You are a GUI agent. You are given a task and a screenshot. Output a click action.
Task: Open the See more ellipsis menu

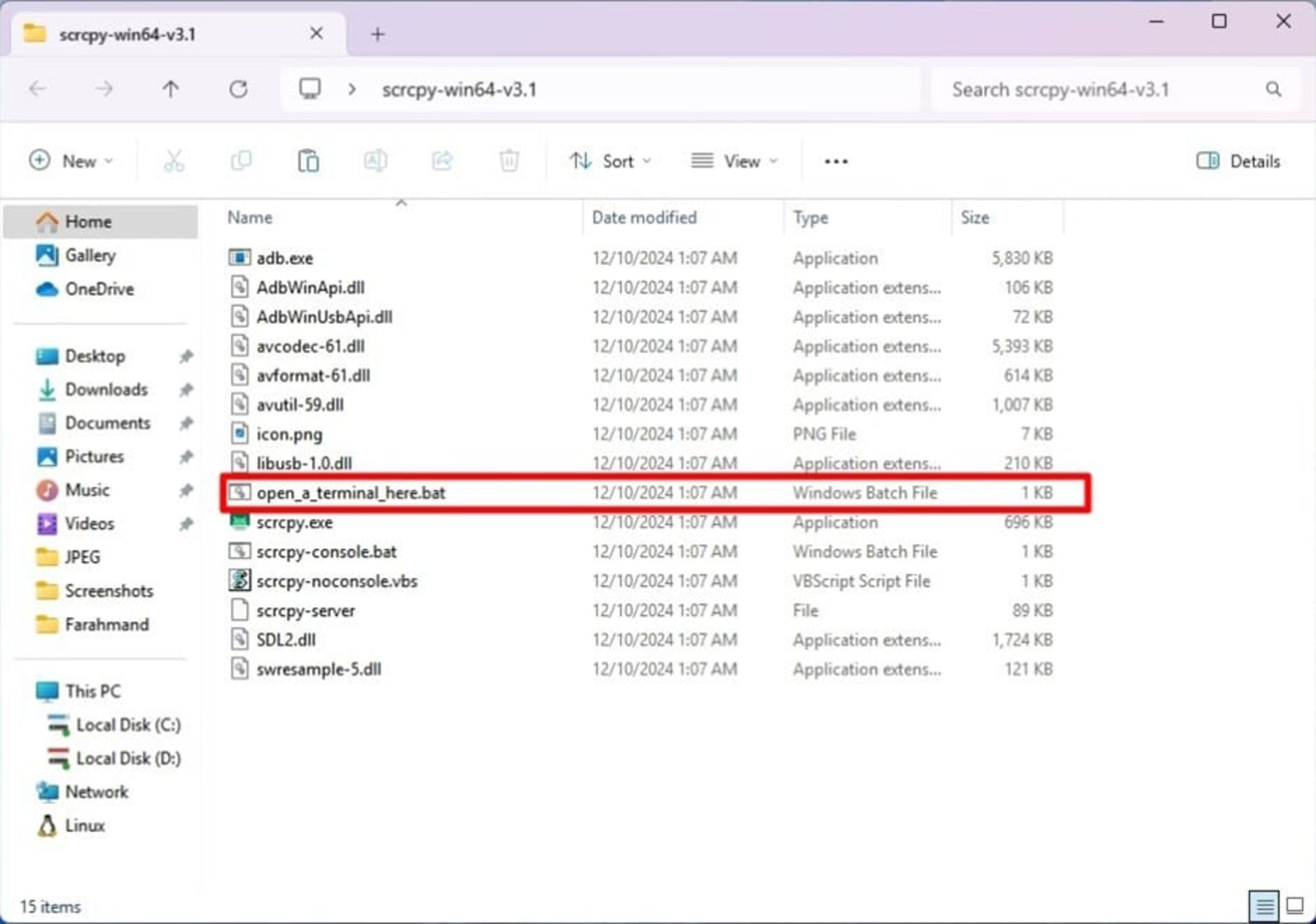[x=835, y=161]
